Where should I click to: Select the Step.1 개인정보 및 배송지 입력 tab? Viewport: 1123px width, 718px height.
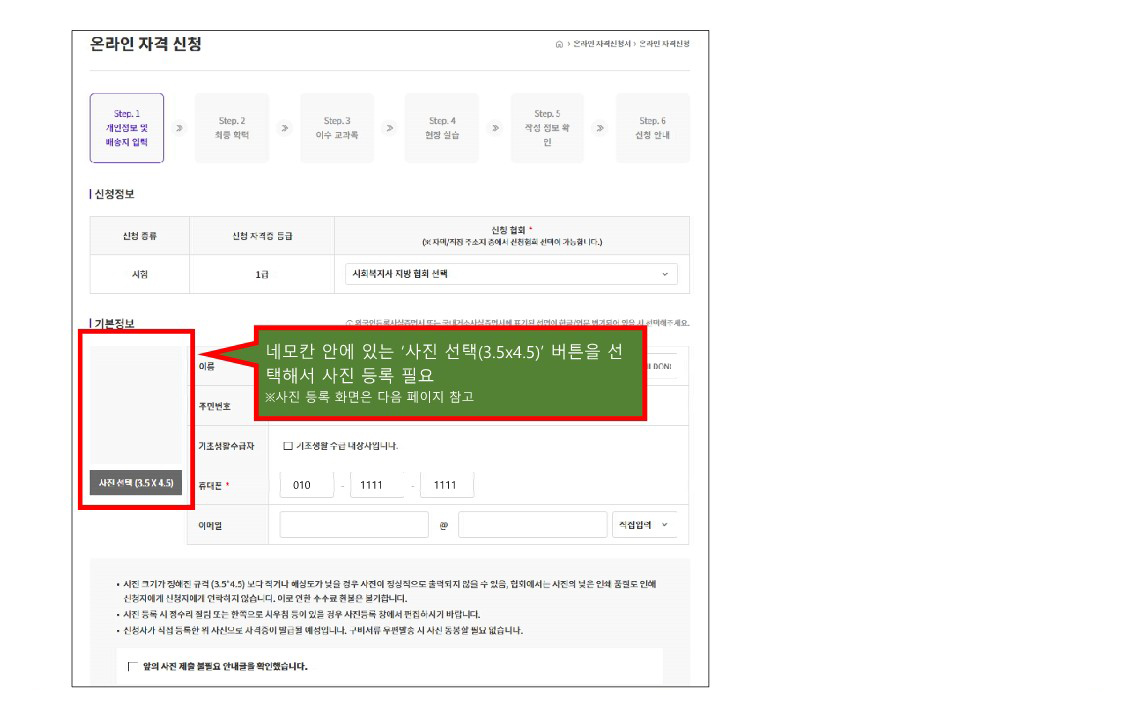[x=127, y=128]
